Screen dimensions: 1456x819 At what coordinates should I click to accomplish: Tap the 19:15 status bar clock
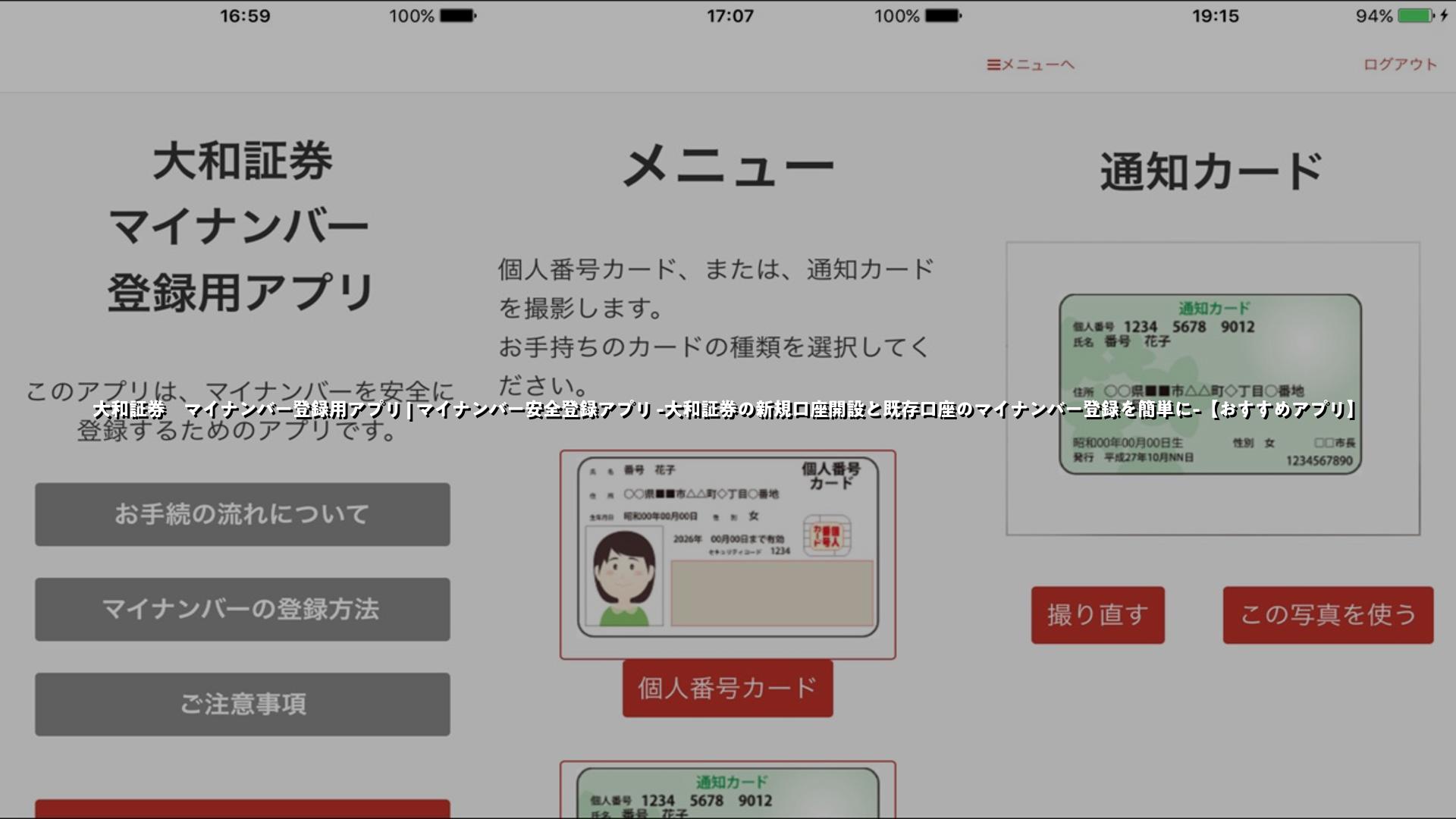[1215, 16]
